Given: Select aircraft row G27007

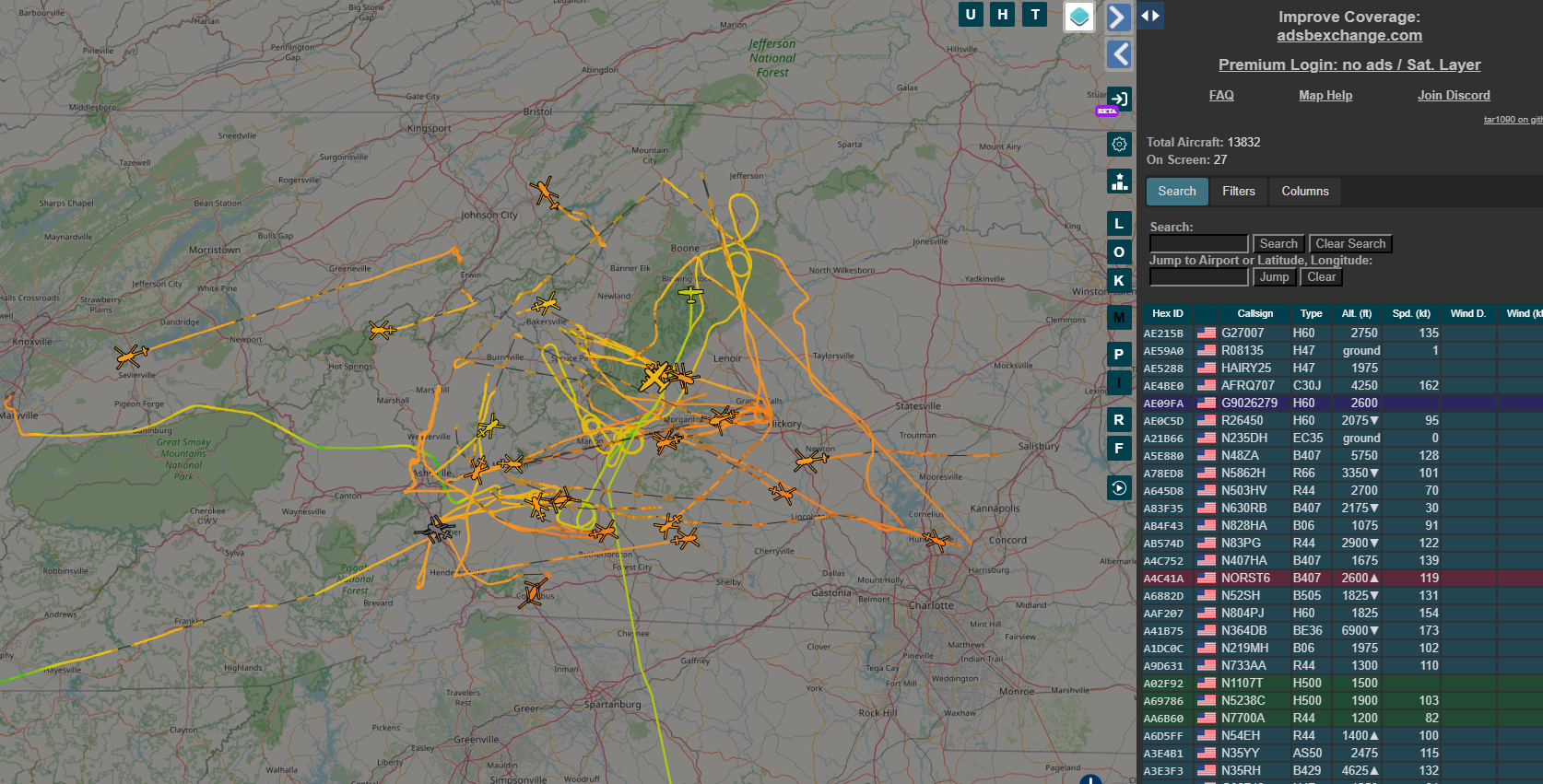Looking at the screenshot, I should pos(1341,333).
